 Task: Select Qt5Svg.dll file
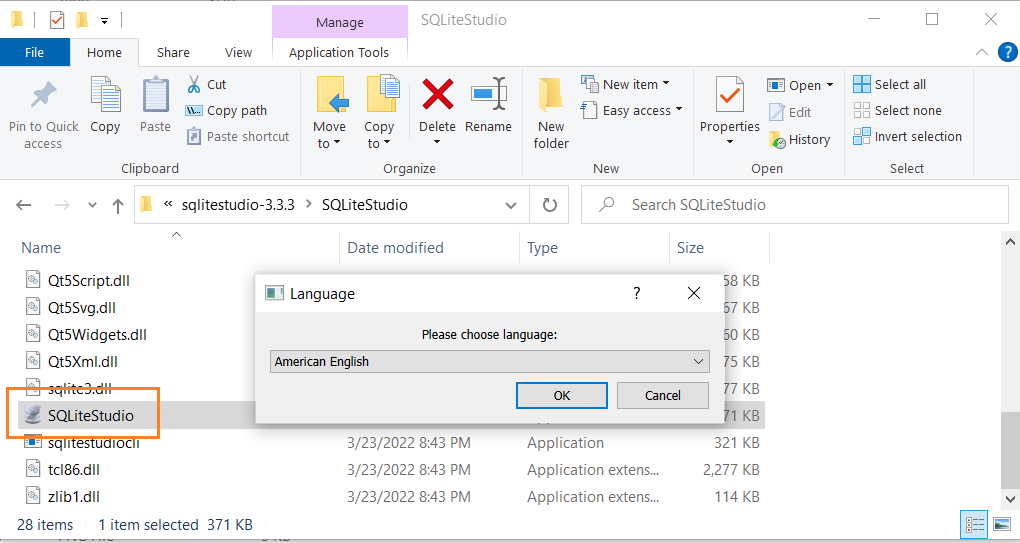pos(82,308)
